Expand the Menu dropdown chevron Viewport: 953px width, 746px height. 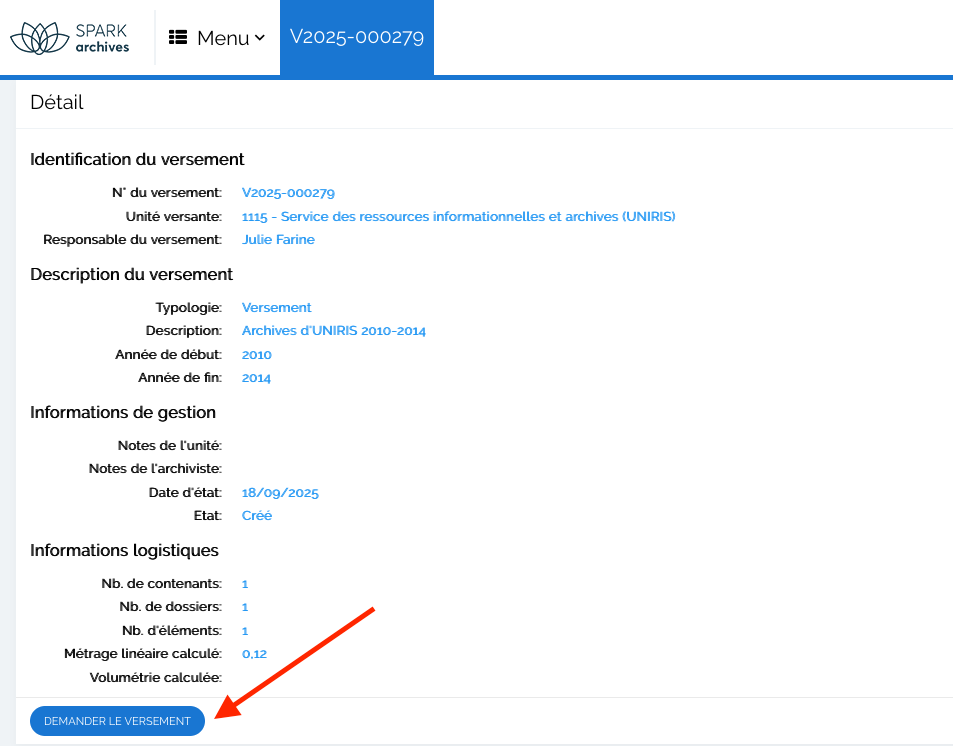tap(260, 38)
